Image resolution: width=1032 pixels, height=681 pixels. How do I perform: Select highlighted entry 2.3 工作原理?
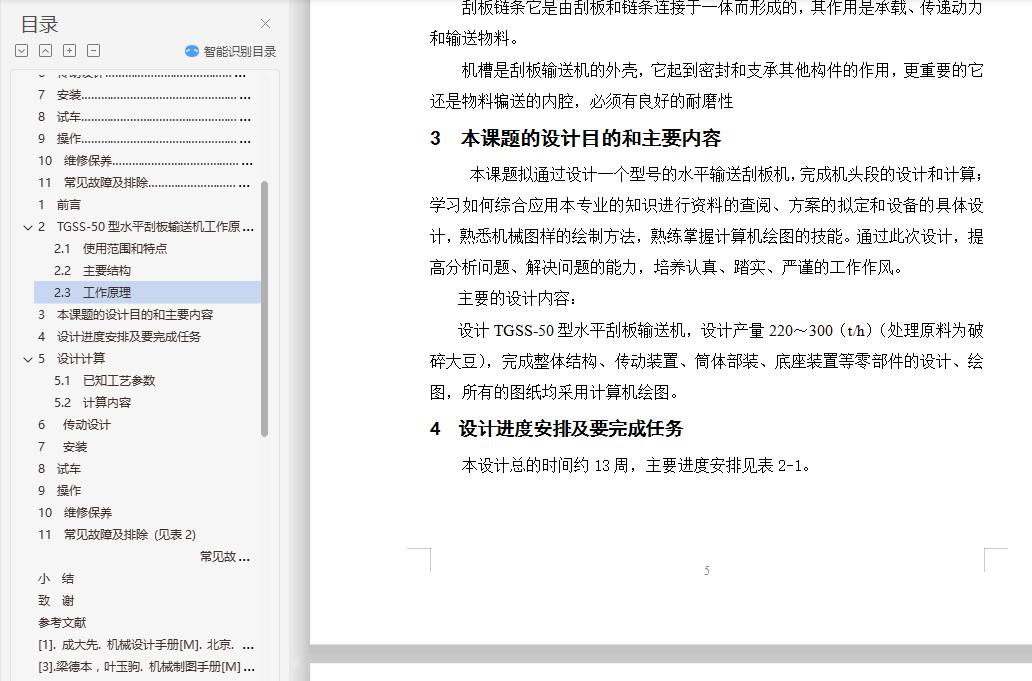[147, 292]
